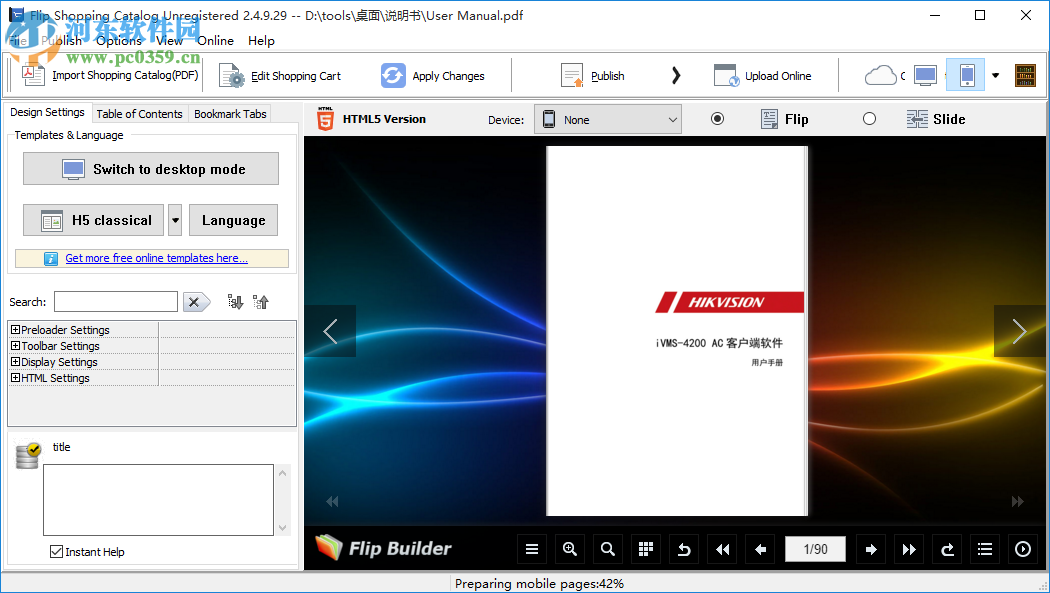Enable the Instant Help checkbox
Image resolution: width=1050 pixels, height=593 pixels.
point(56,552)
